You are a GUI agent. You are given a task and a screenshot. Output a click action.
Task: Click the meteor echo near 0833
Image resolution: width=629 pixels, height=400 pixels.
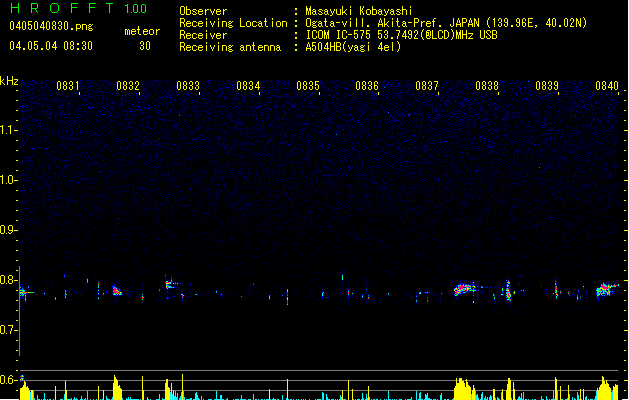(170, 284)
